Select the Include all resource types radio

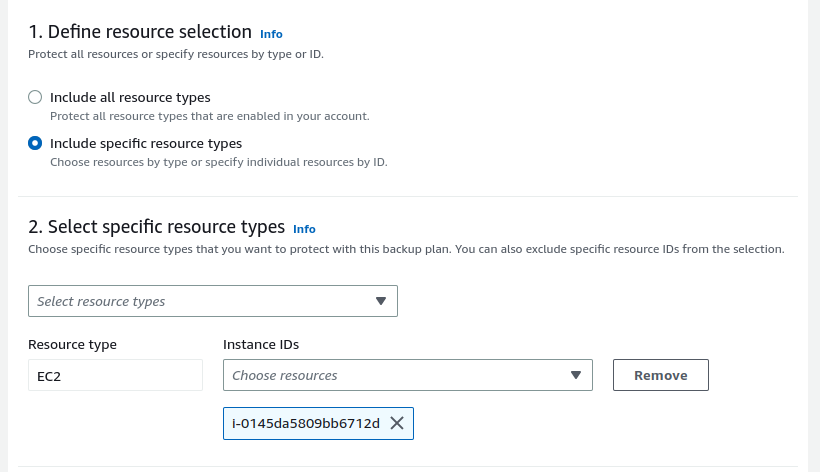tap(35, 97)
